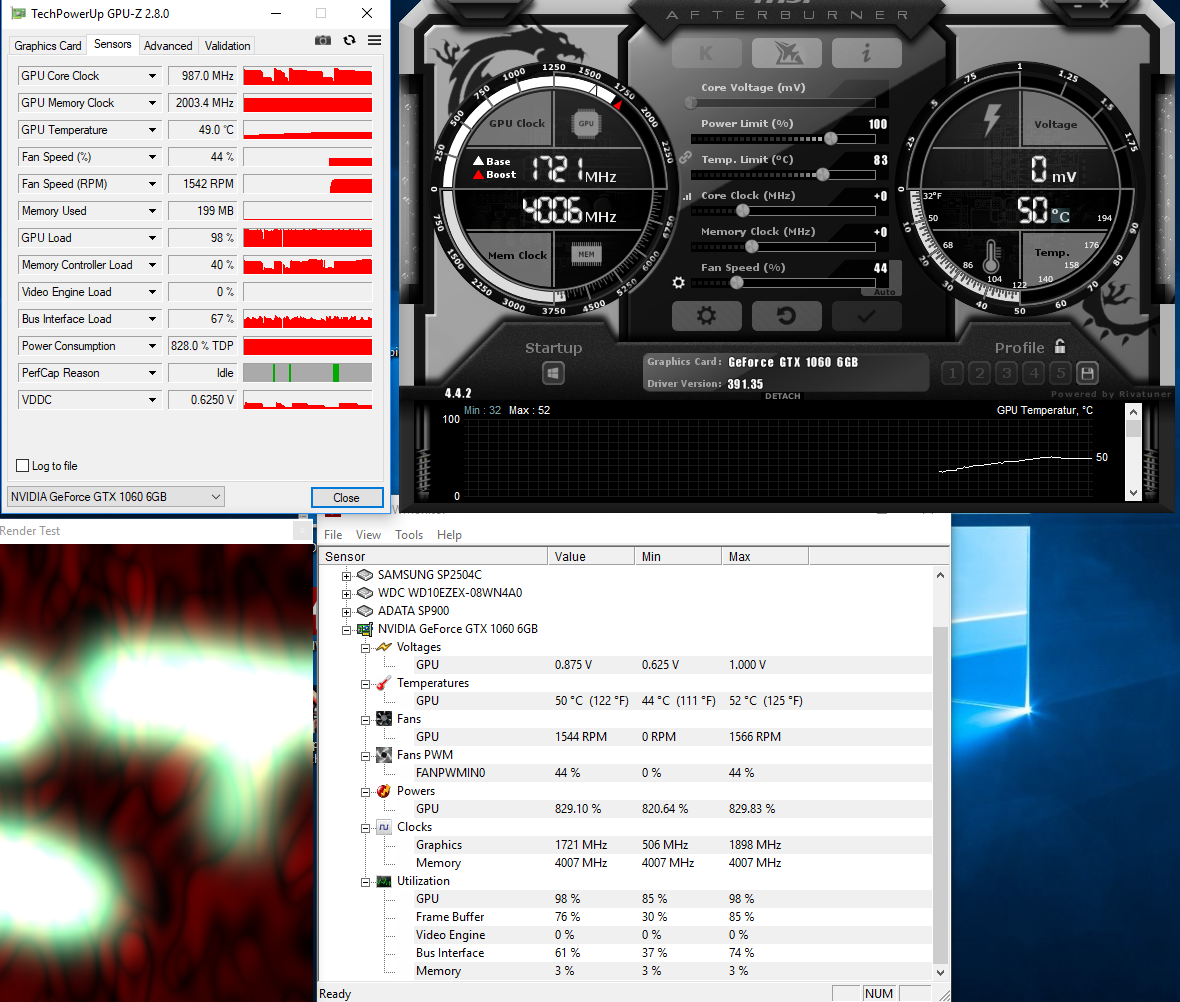Image resolution: width=1180 pixels, height=1002 pixels.
Task: Switch to the Validation tab in GPU-Z
Action: [x=227, y=46]
